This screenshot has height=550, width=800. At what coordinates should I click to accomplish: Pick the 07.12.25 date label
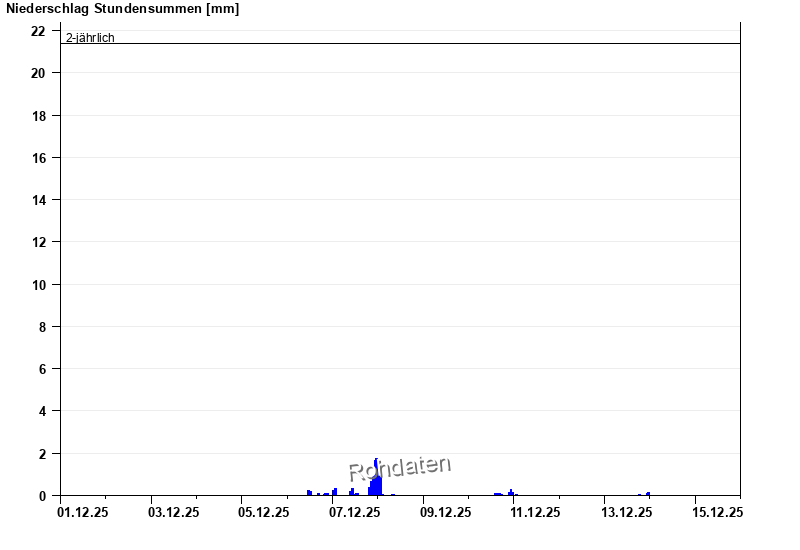(354, 513)
